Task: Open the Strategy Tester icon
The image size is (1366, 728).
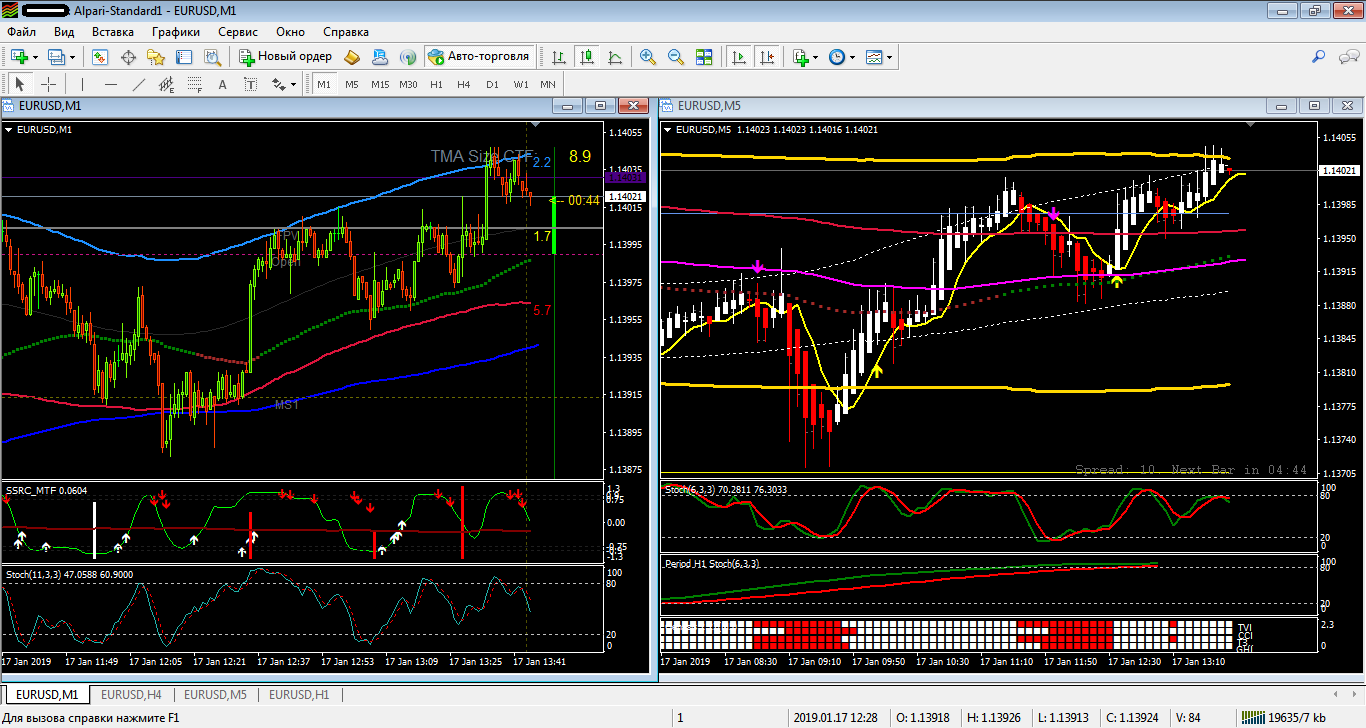Action: pos(212,57)
